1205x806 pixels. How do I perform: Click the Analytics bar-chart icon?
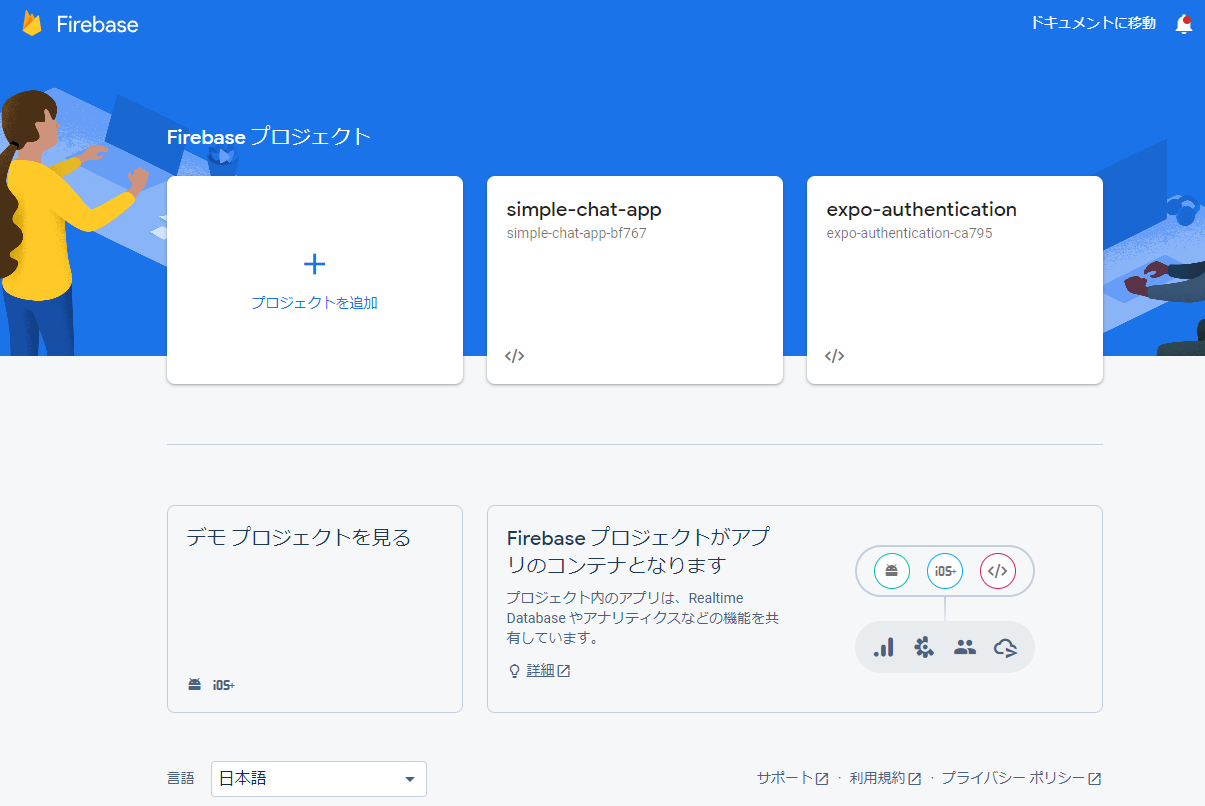884,647
